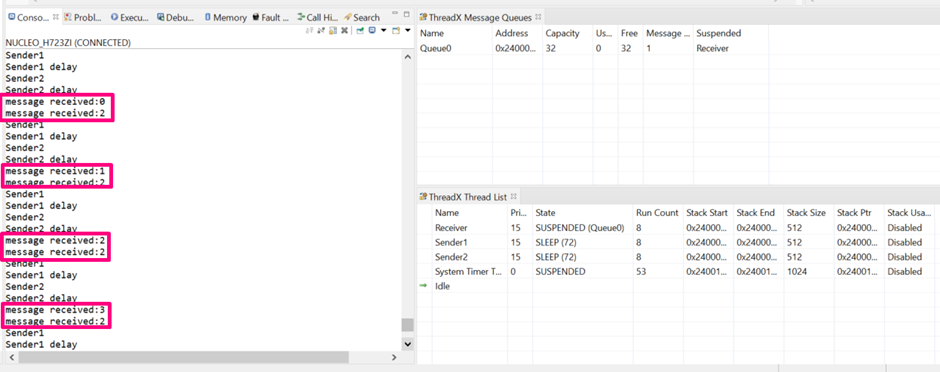Click the Display Selected Console icon
940x372 pixels.
coord(372,30)
